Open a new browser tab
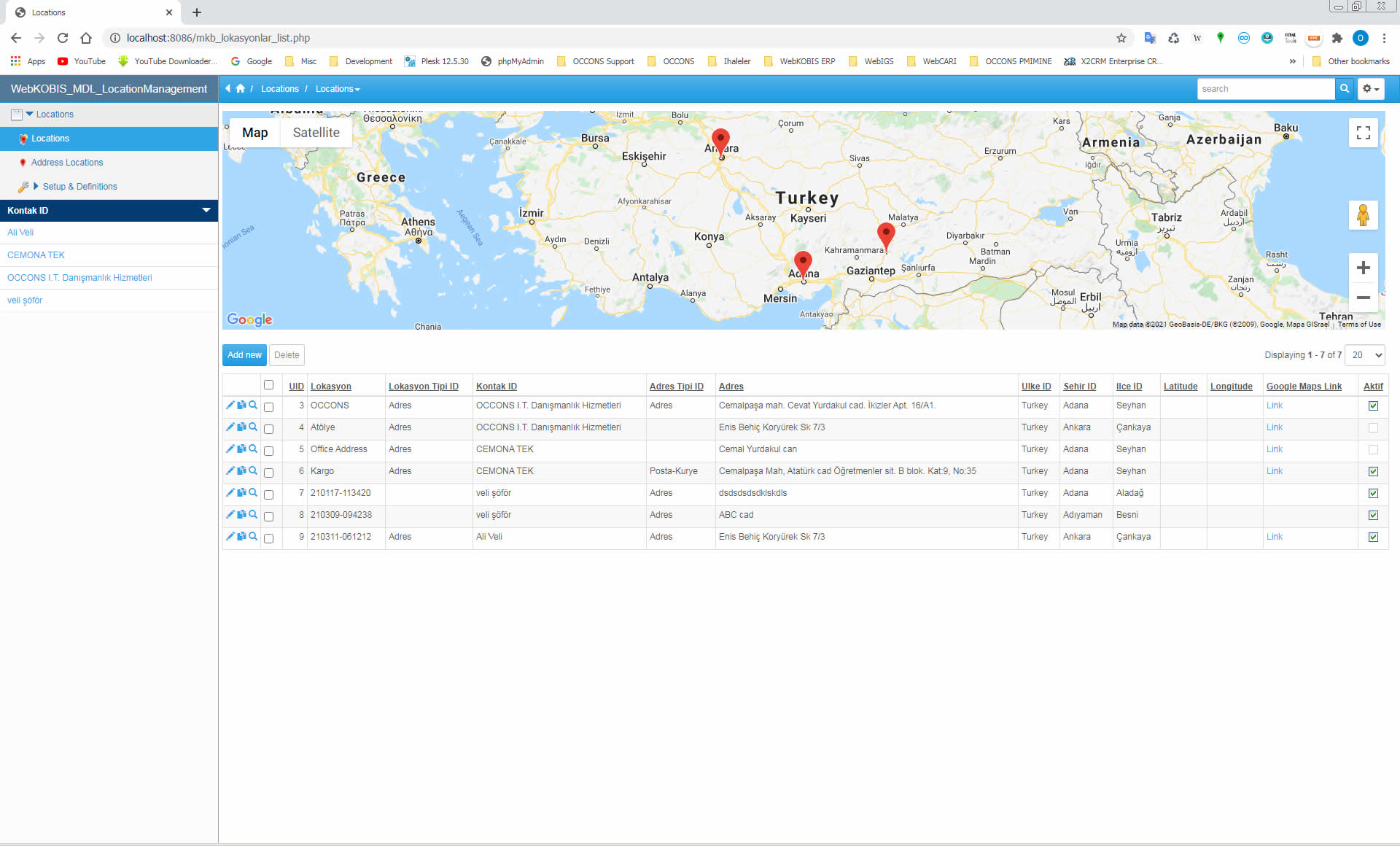The height and width of the screenshot is (846, 1400). click(197, 12)
